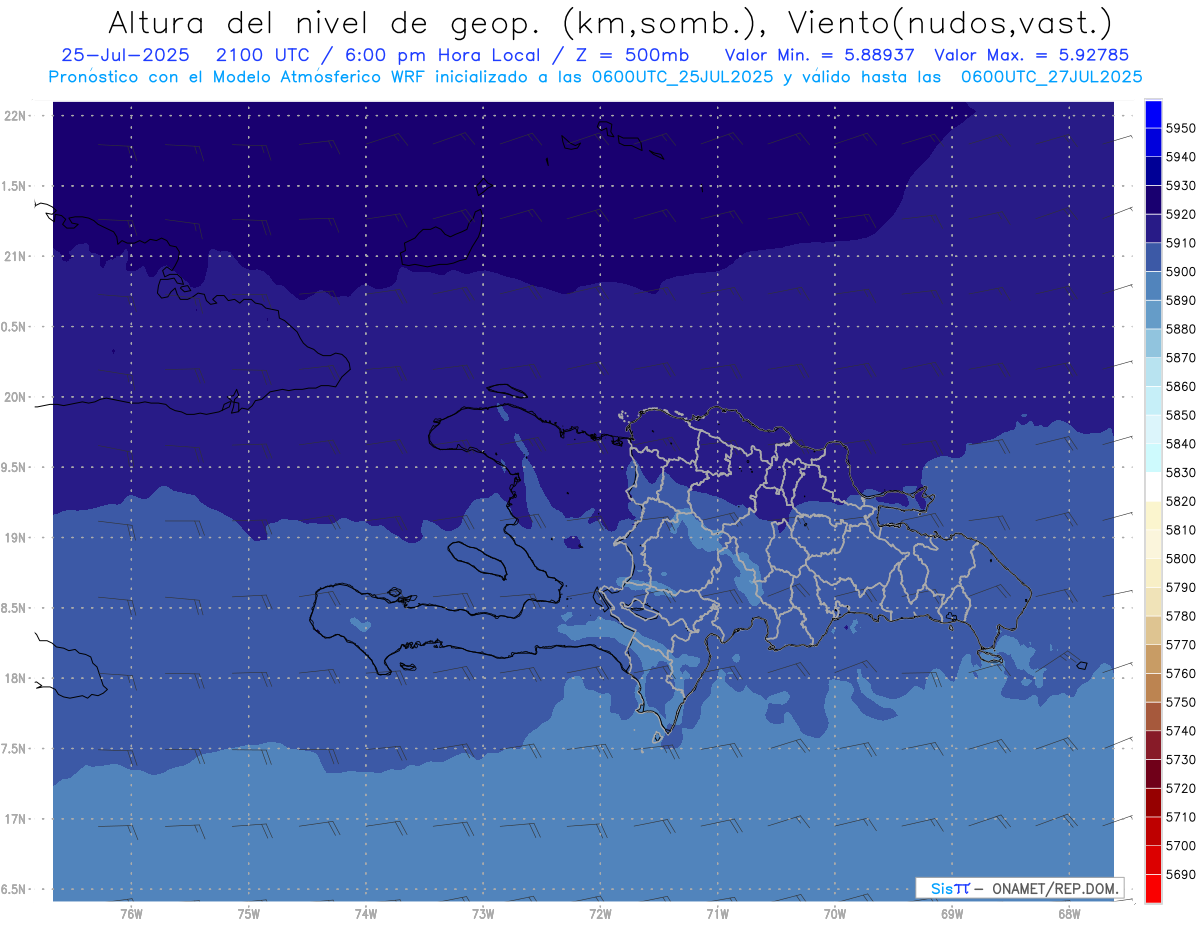Click the '70W' longitude label
Image resolution: width=1200 pixels, height=927 pixels.
(835, 913)
